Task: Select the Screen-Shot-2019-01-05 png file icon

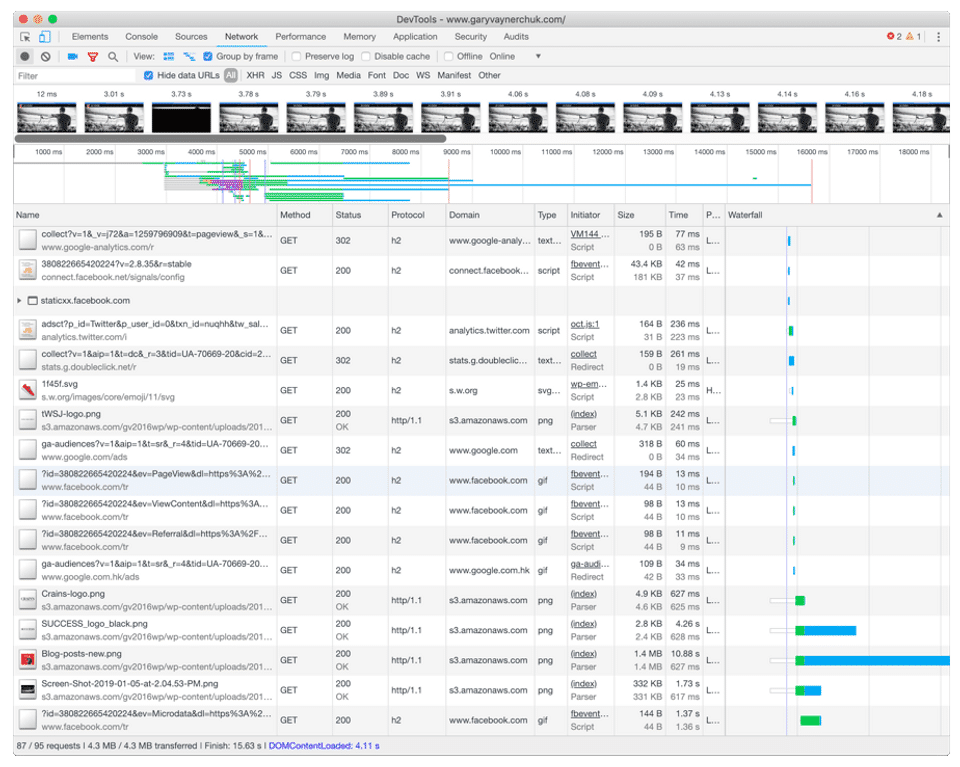Action: pyautogui.click(x=27, y=690)
